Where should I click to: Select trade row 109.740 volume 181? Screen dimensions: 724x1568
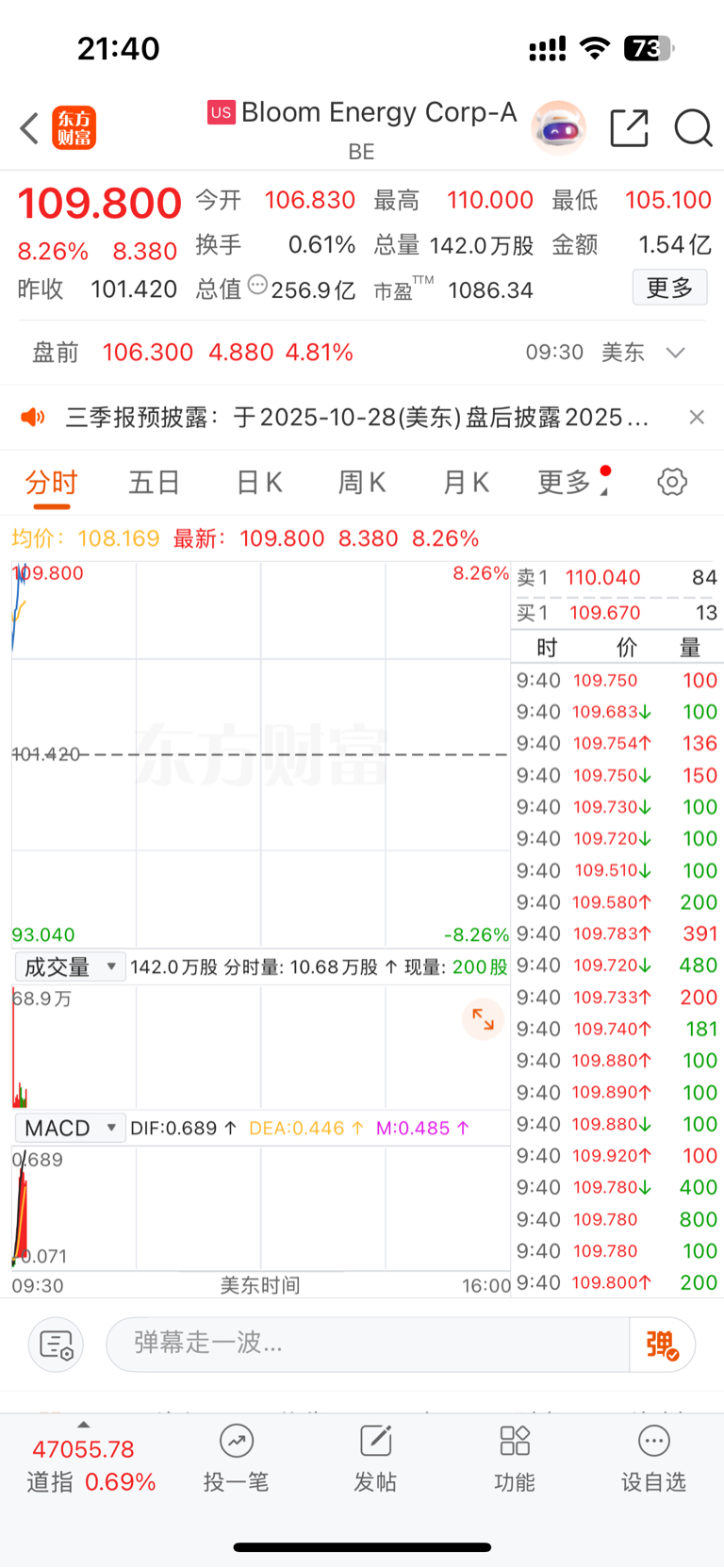point(617,1029)
